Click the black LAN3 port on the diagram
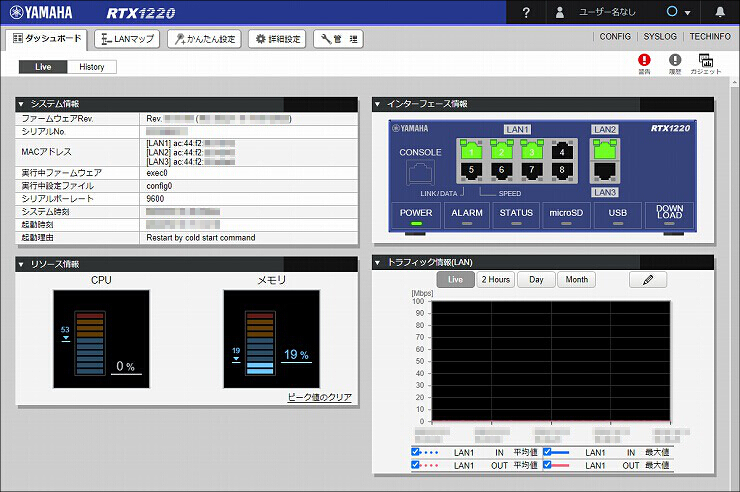Viewport: 740px width, 492px height. point(605,171)
